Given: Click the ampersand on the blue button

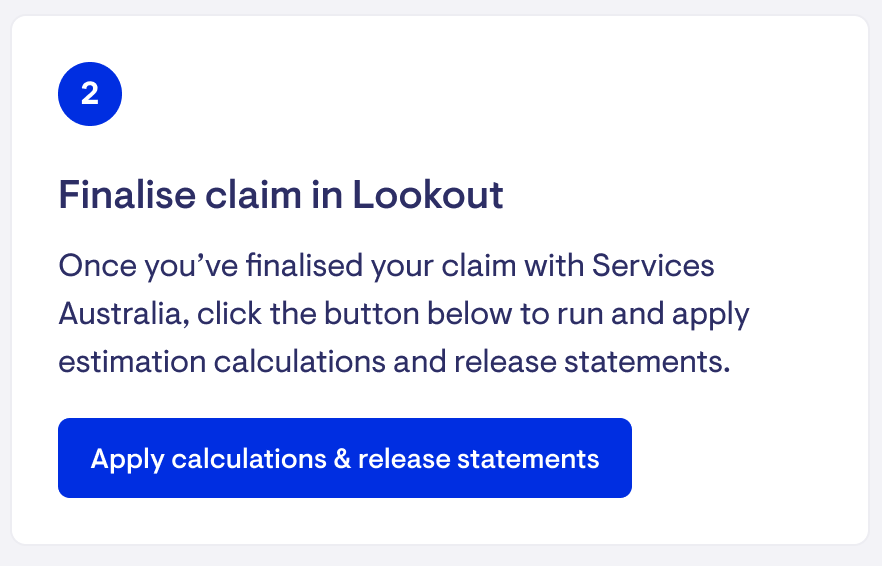Looking at the screenshot, I should click(342, 459).
